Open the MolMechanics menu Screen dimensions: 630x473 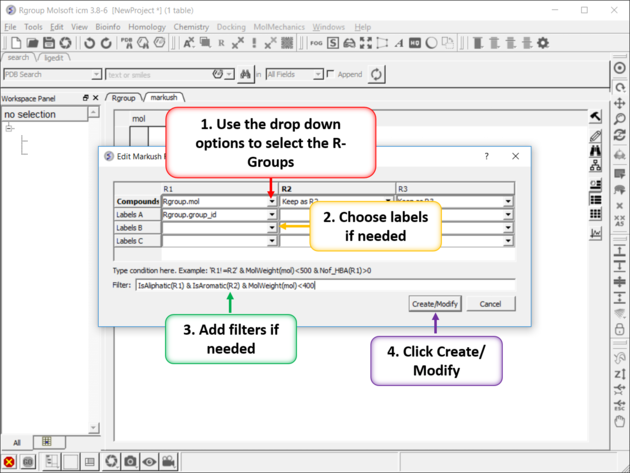pos(279,27)
